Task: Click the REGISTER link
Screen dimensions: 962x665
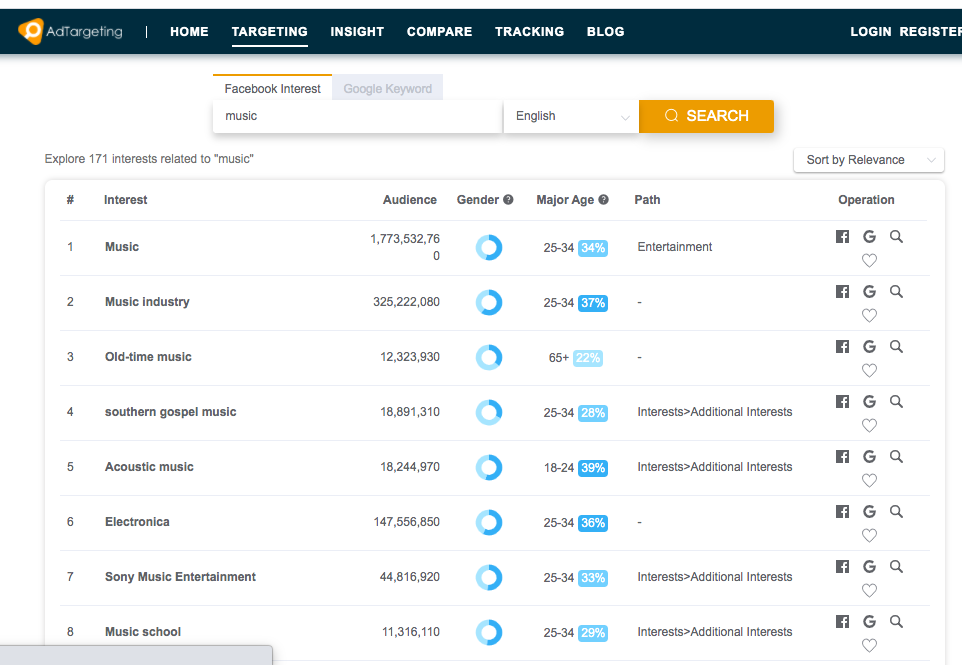Action: pos(930,31)
